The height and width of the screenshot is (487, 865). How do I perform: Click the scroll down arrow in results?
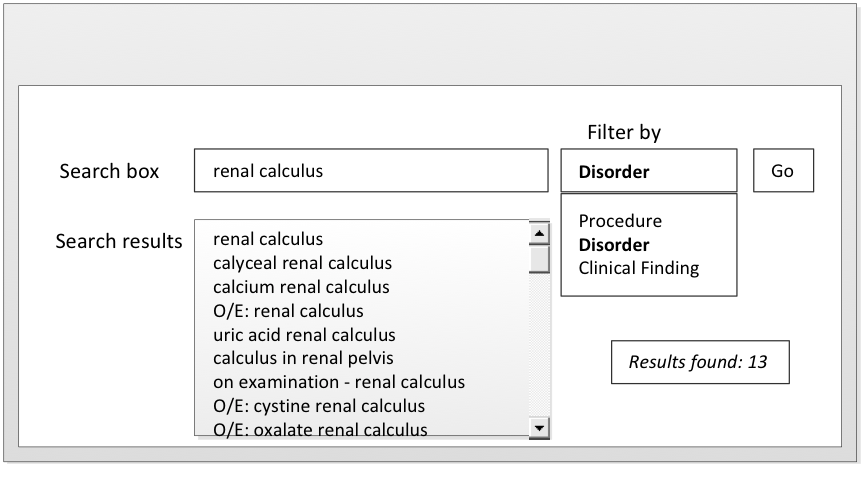[x=540, y=428]
